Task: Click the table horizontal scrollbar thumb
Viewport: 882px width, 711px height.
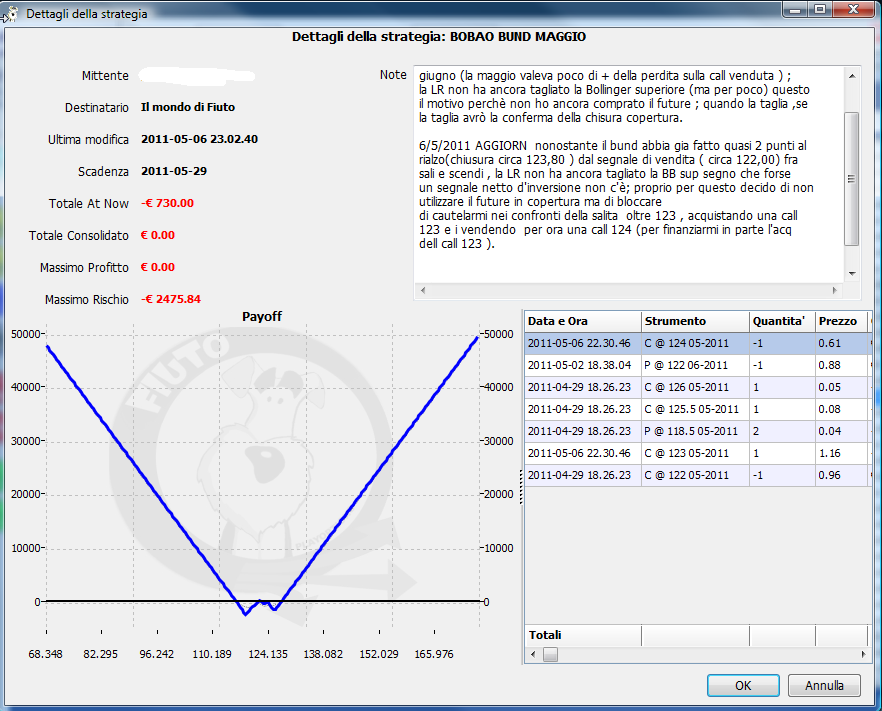Action: [x=551, y=654]
